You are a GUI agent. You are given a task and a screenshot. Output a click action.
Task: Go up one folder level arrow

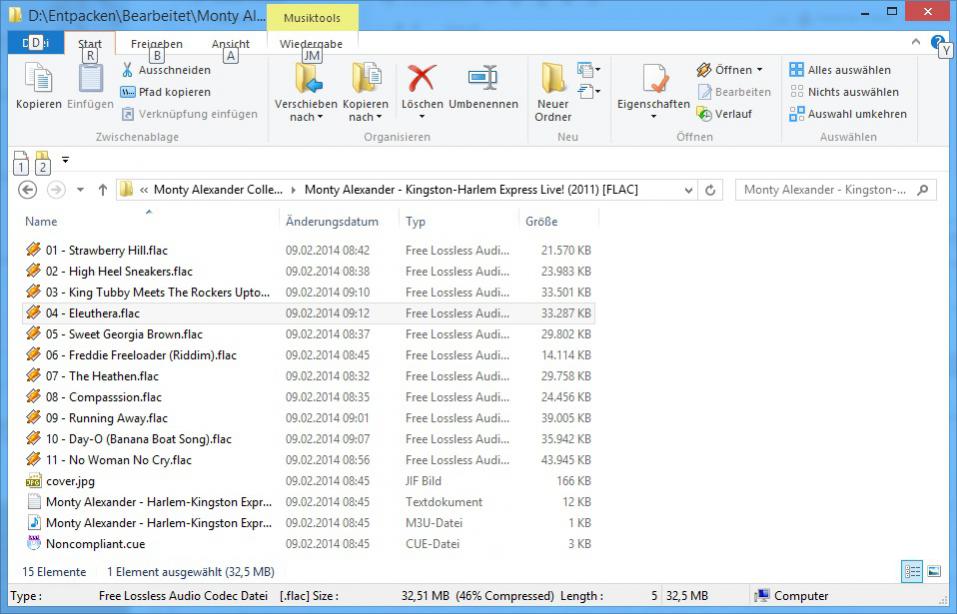click(x=102, y=190)
